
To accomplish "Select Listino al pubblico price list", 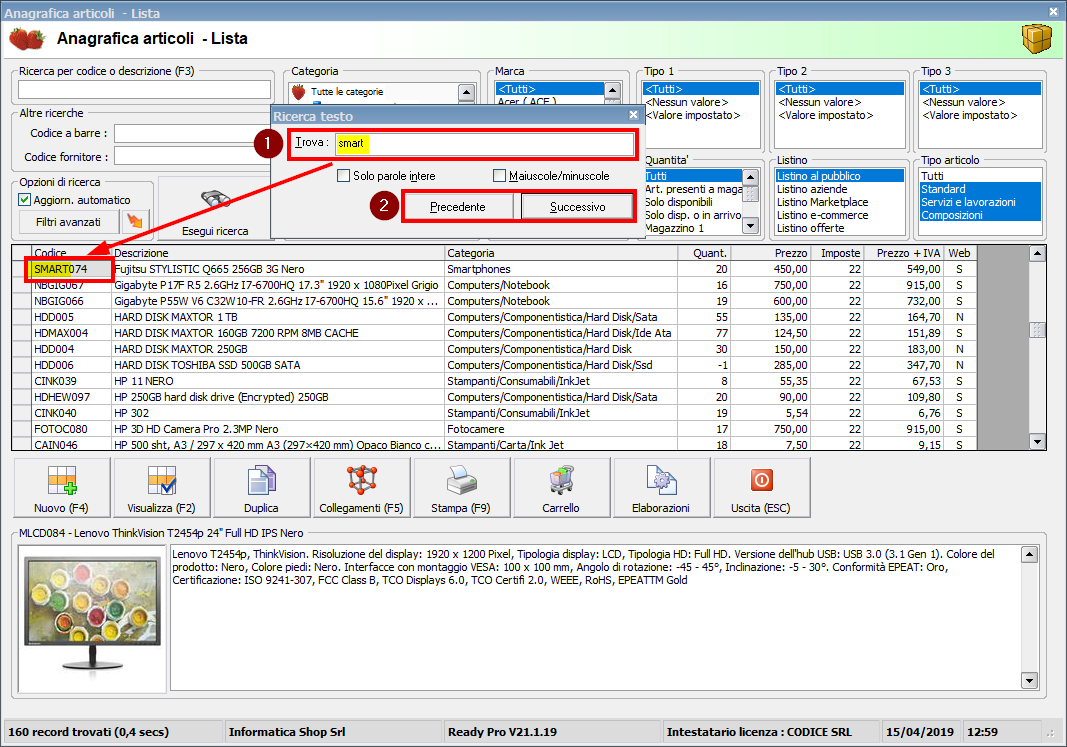I will (x=840, y=176).
